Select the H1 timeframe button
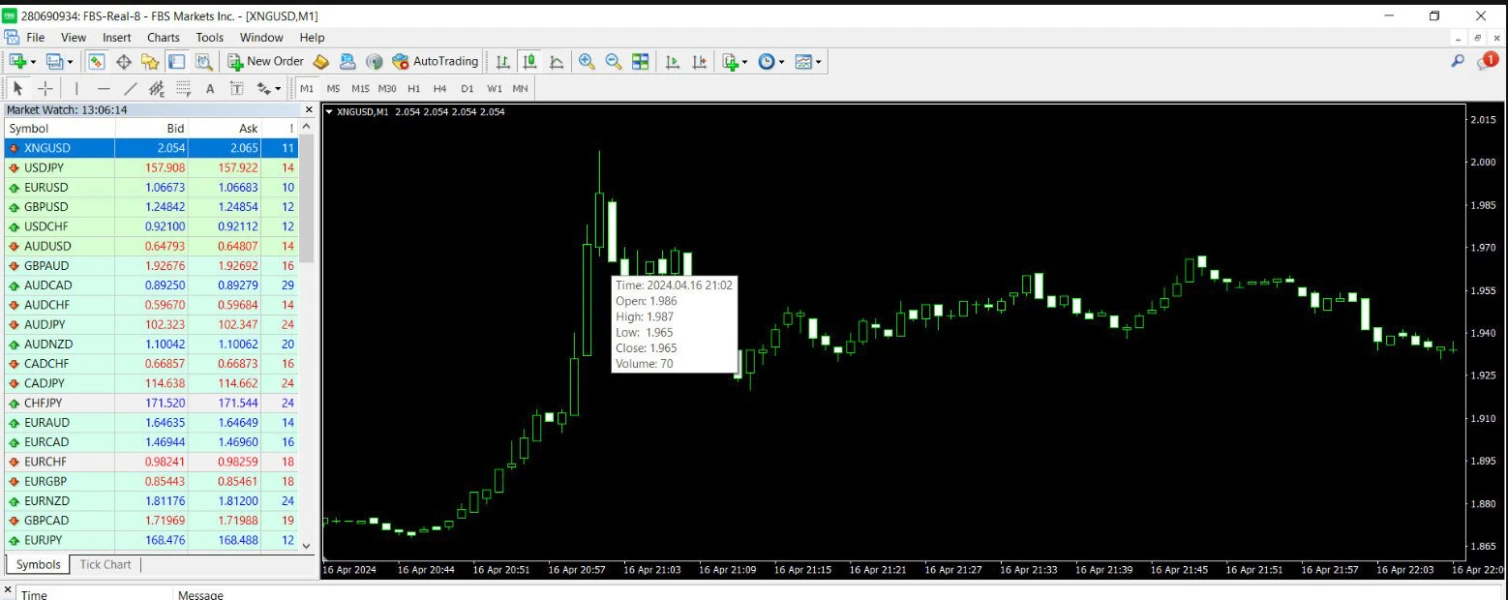Screen dimensions: 1508x600 click(x=414, y=89)
